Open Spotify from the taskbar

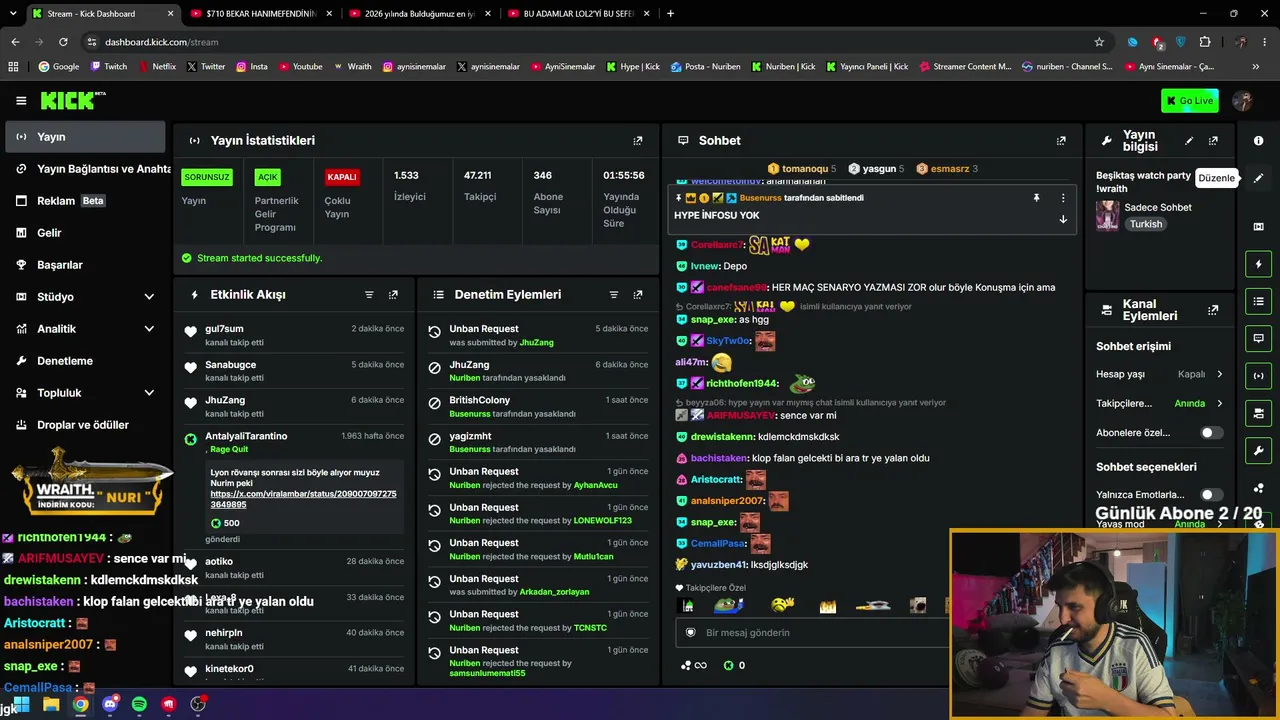[x=139, y=704]
